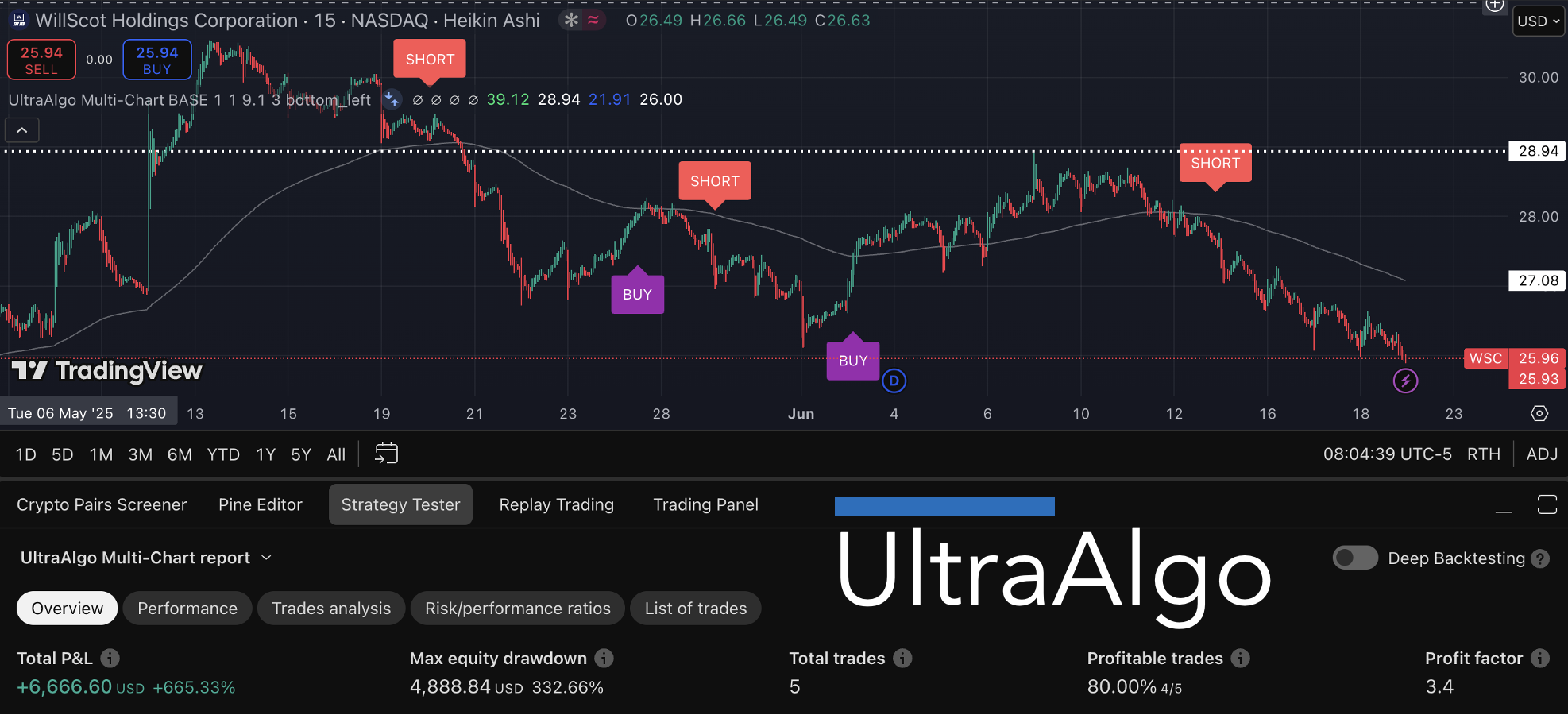Click the asterisk market status icon

(571, 20)
